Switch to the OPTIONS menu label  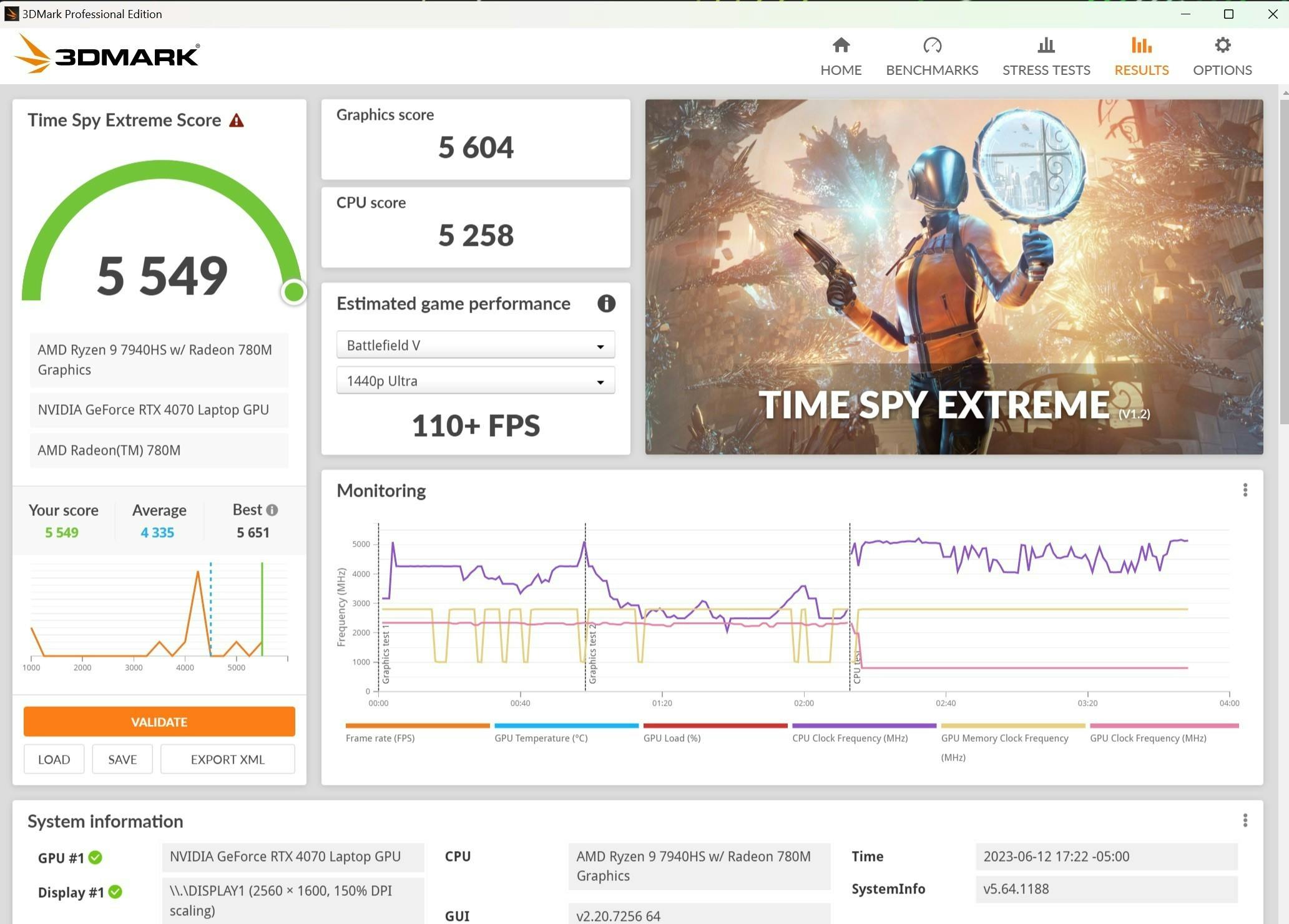click(x=1222, y=70)
